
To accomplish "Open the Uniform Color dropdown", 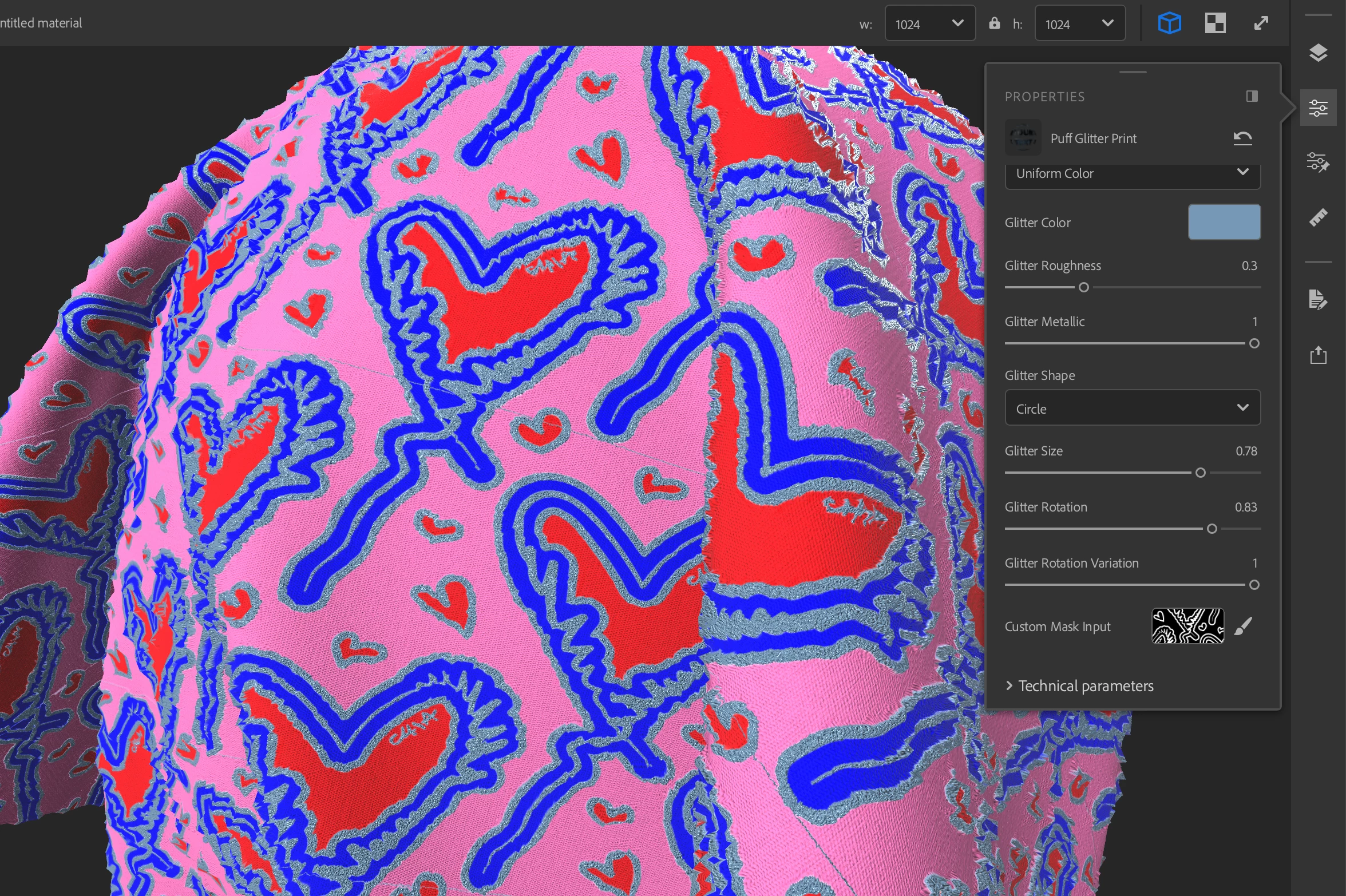I will pos(1132,173).
